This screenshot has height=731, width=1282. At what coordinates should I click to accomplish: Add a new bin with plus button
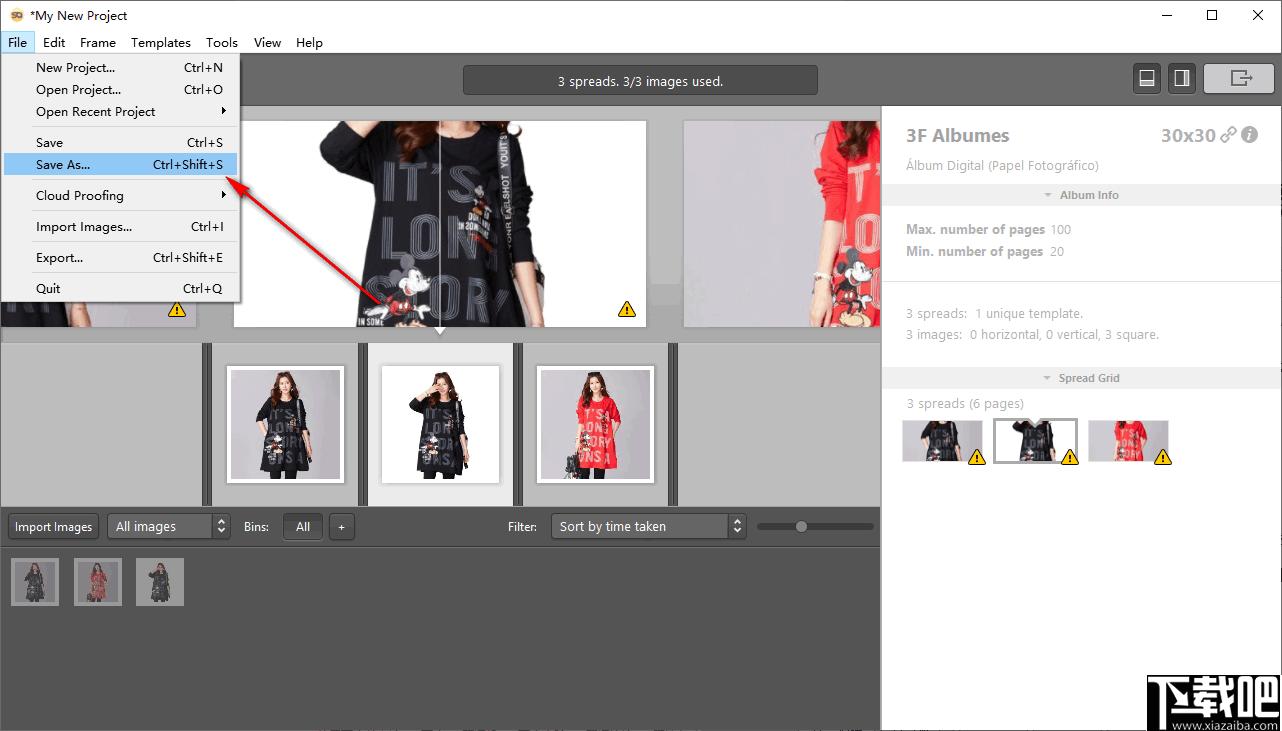coord(341,527)
